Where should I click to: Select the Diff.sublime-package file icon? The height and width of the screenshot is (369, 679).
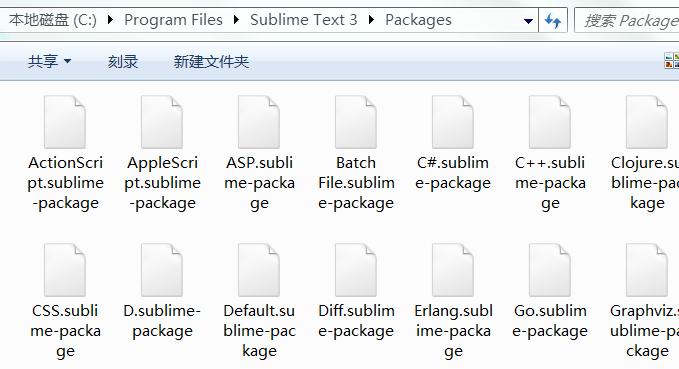point(356,270)
